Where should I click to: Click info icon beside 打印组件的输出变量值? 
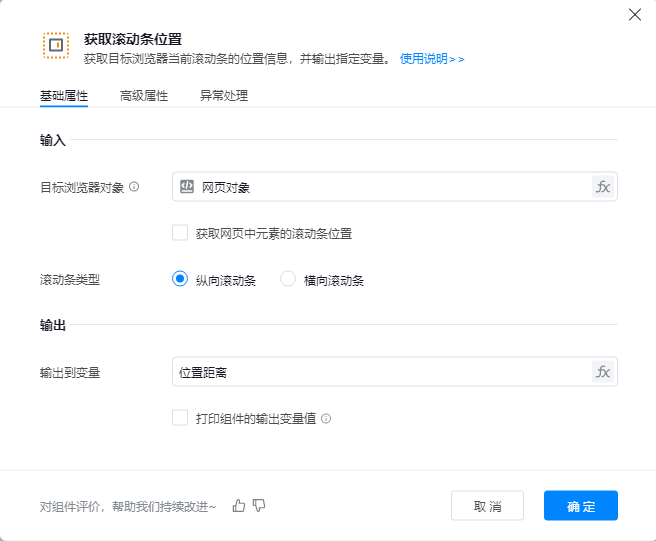(x=326, y=419)
